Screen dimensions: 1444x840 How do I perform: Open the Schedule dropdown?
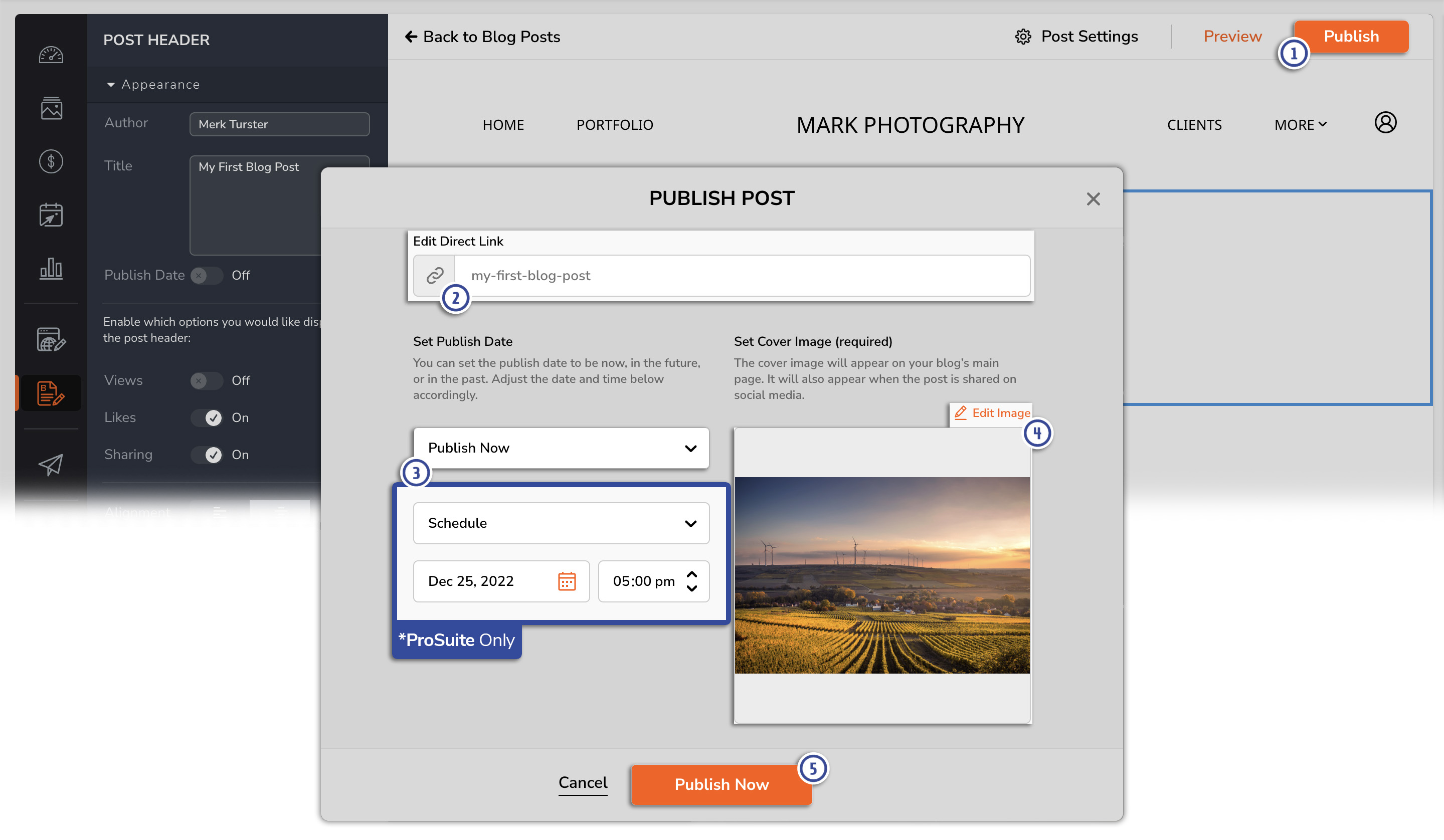click(561, 523)
